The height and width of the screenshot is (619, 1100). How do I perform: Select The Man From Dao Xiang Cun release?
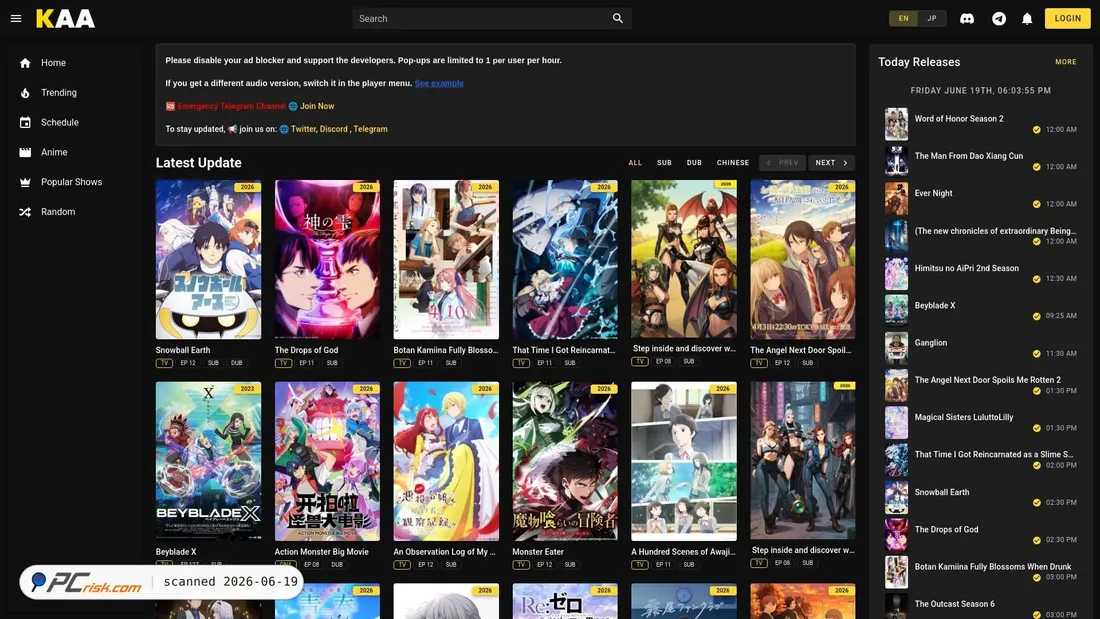[x=981, y=161]
